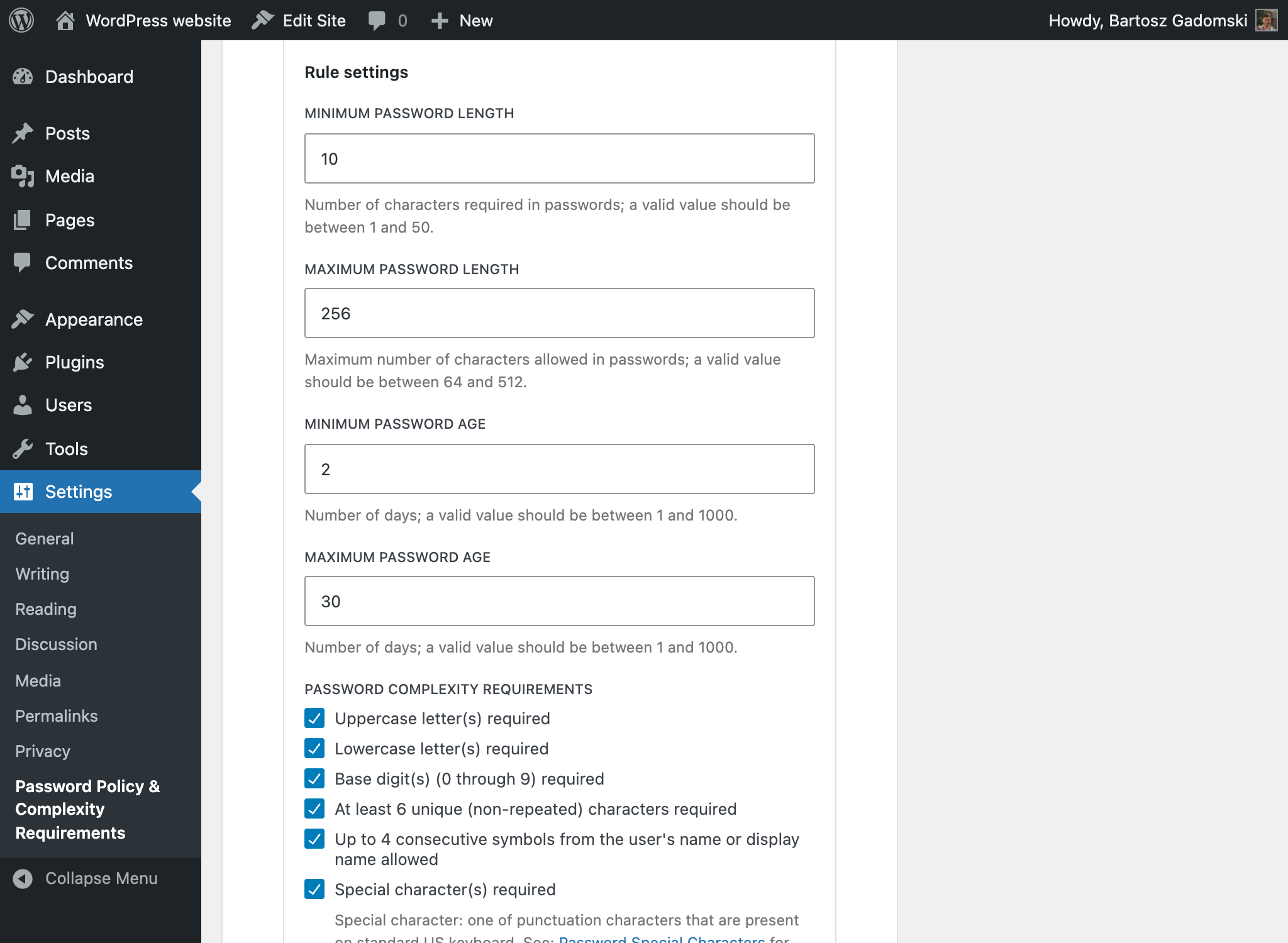The image size is (1288, 943).
Task: Toggle consecutive symbols from user's name checkbox
Action: coord(314,839)
